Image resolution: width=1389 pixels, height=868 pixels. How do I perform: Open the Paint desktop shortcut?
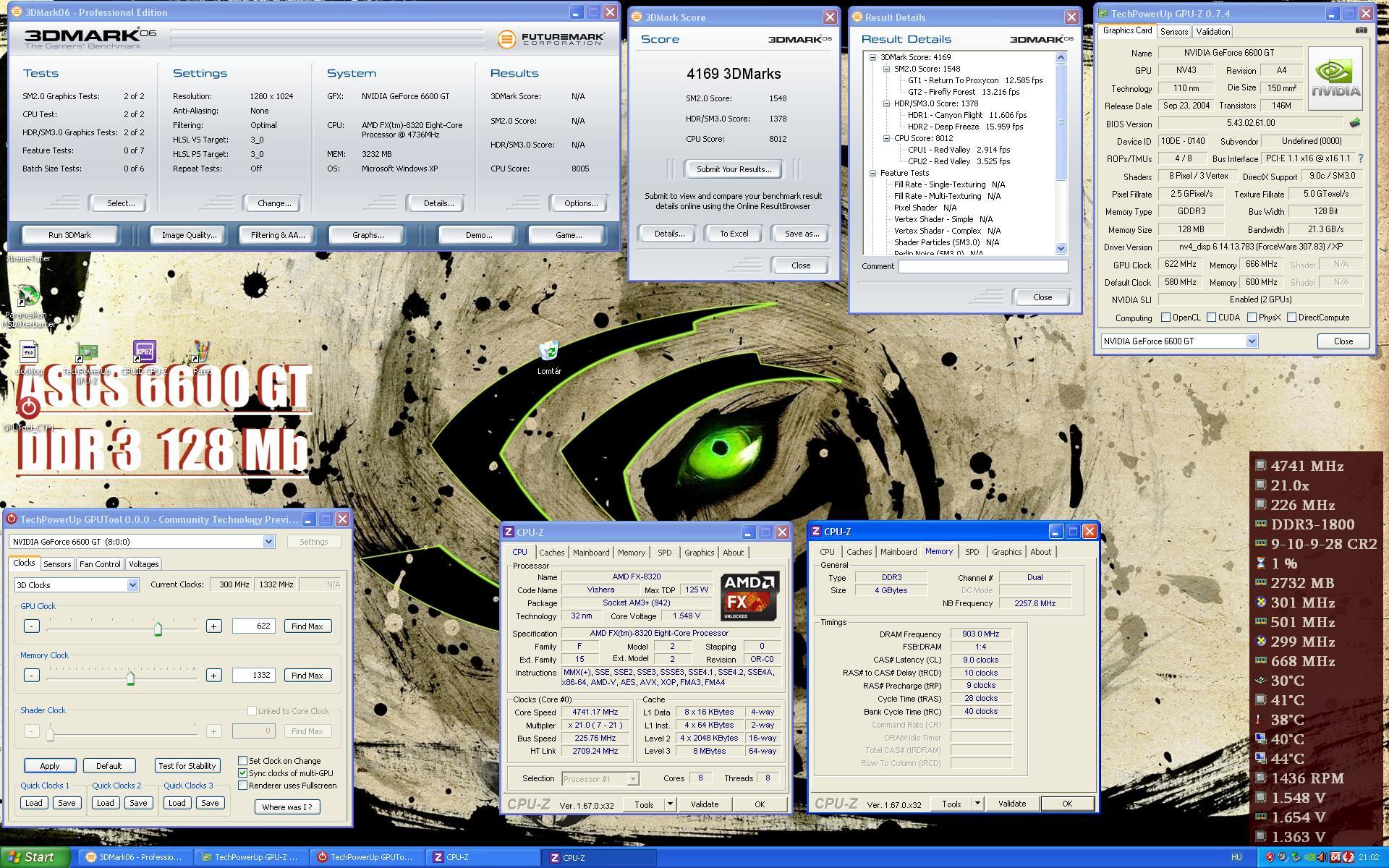point(202,353)
